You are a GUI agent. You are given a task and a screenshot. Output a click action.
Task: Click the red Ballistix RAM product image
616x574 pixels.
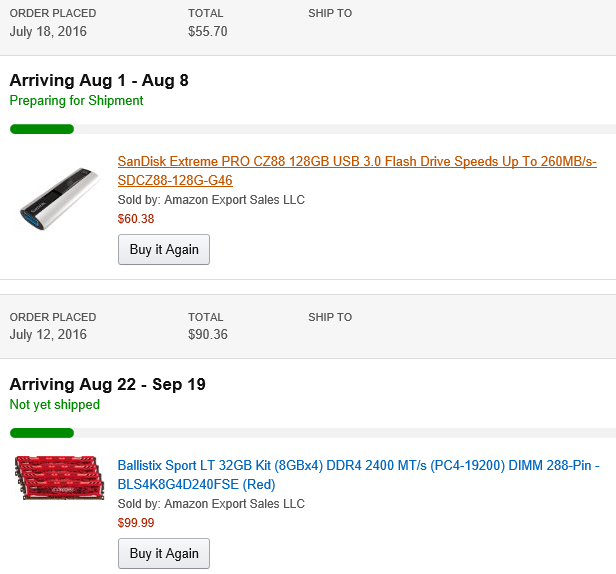click(59, 478)
